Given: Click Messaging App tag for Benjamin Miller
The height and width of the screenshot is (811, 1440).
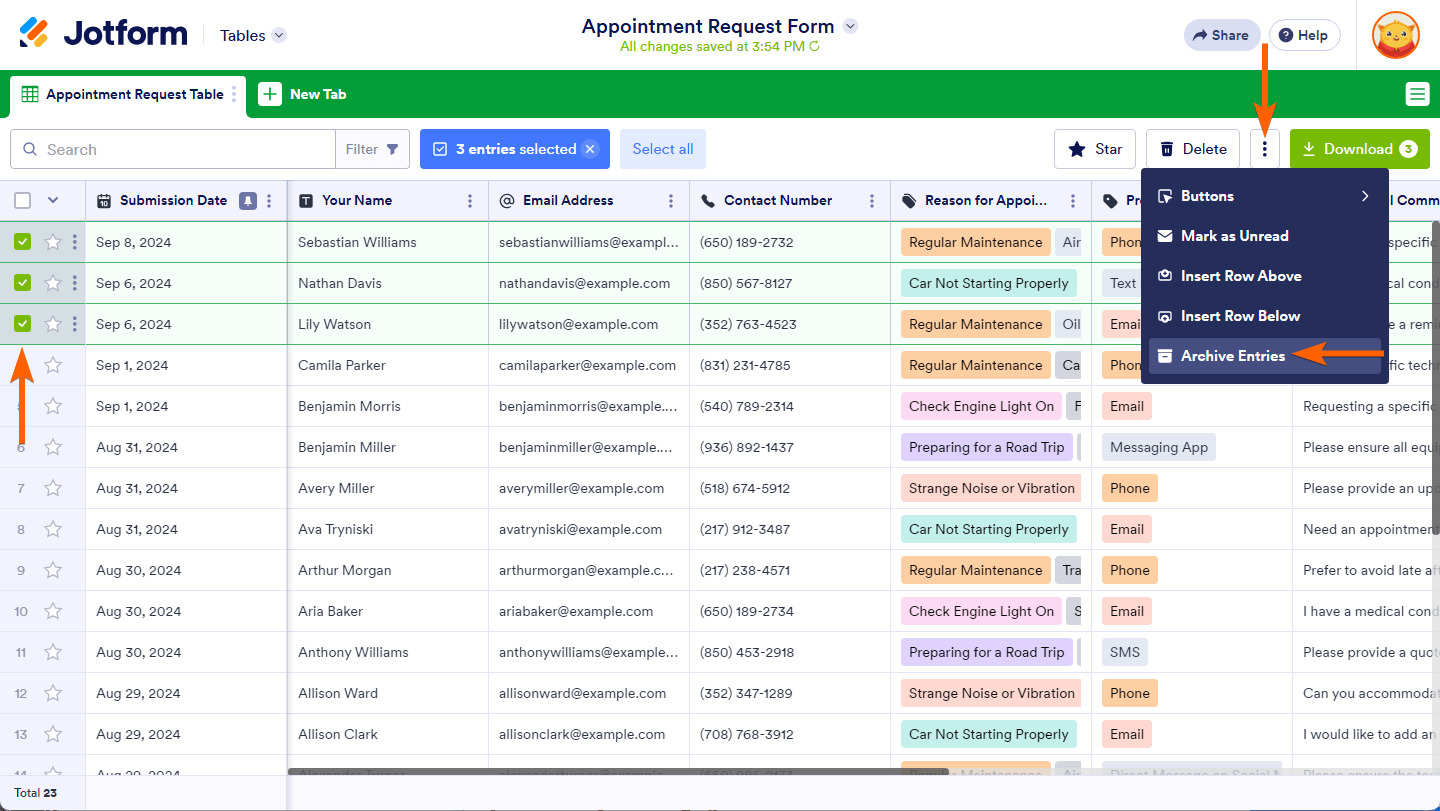Looking at the screenshot, I should click(x=1159, y=447).
